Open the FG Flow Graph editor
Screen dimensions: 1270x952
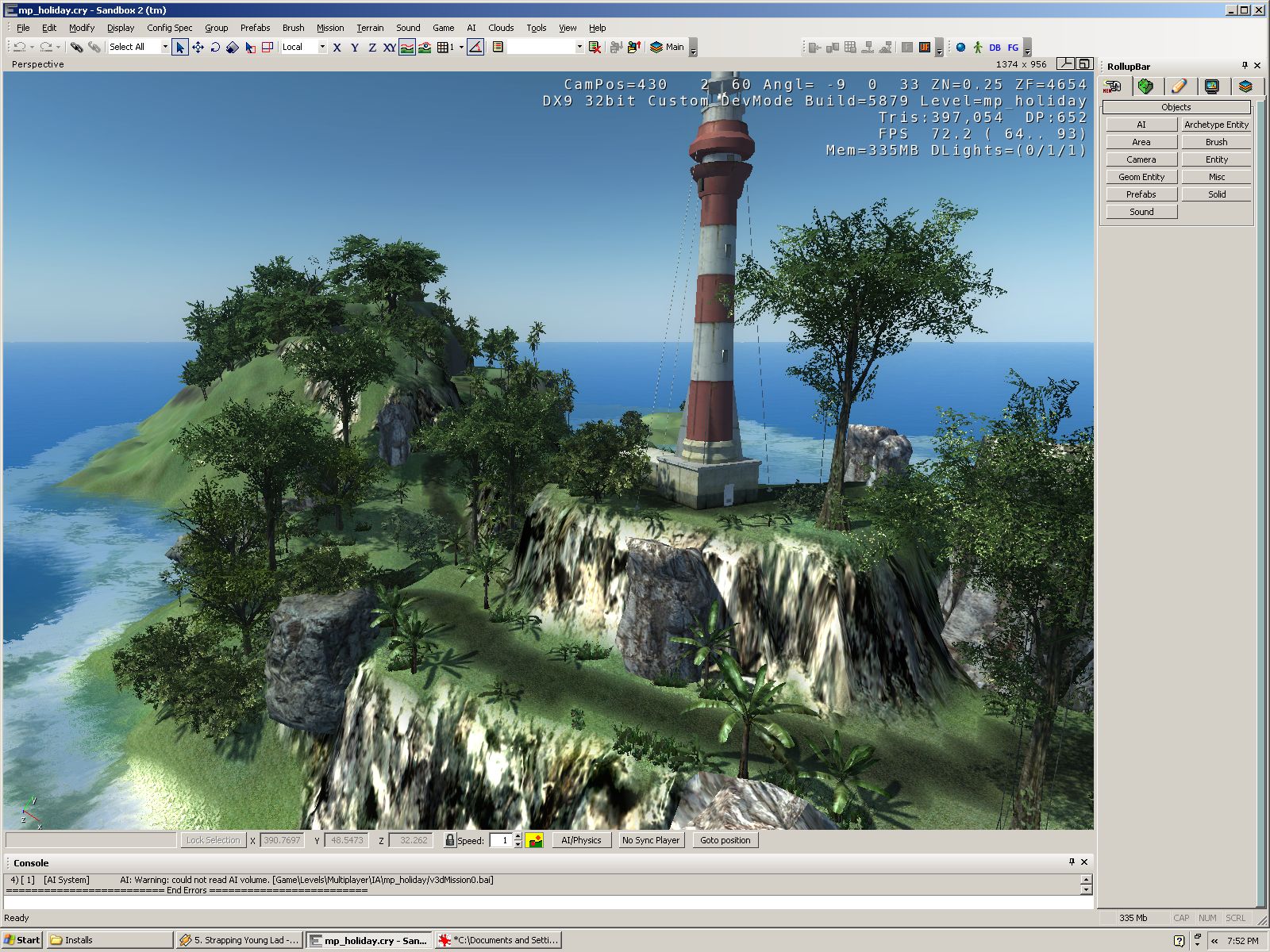pos(1013,48)
